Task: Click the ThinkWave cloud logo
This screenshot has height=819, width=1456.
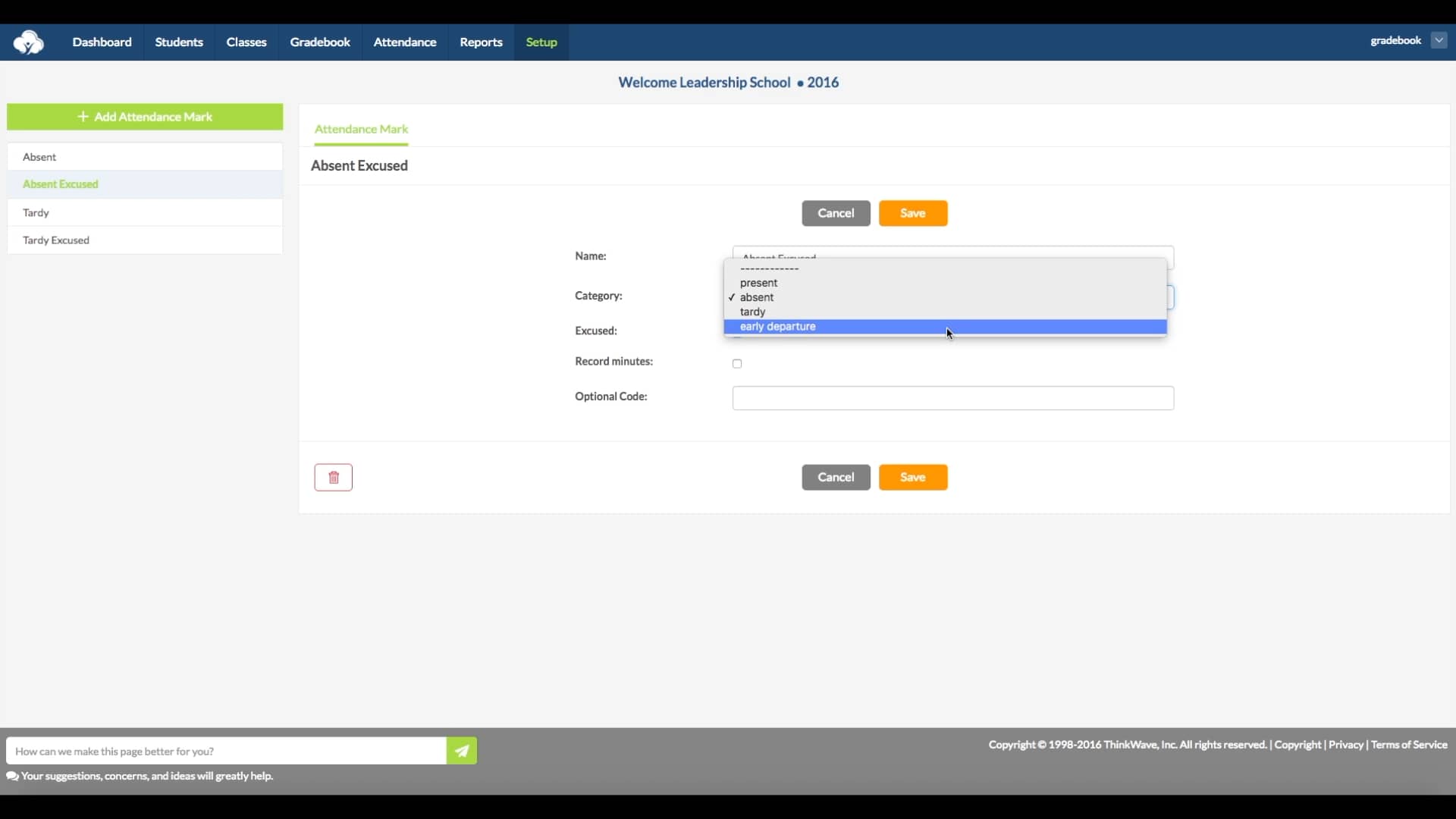Action: pos(29,42)
